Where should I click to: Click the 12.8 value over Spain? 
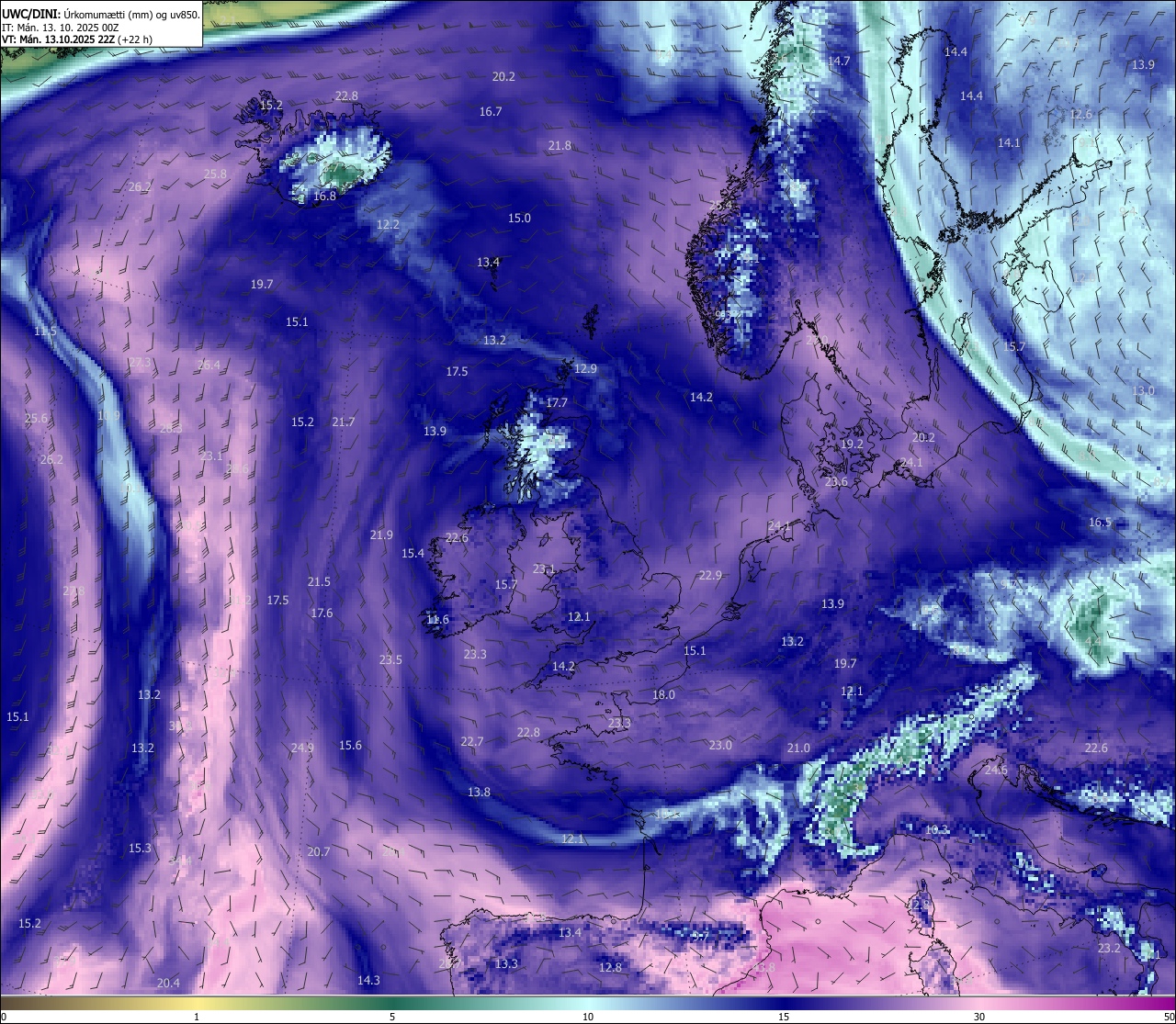[610, 967]
